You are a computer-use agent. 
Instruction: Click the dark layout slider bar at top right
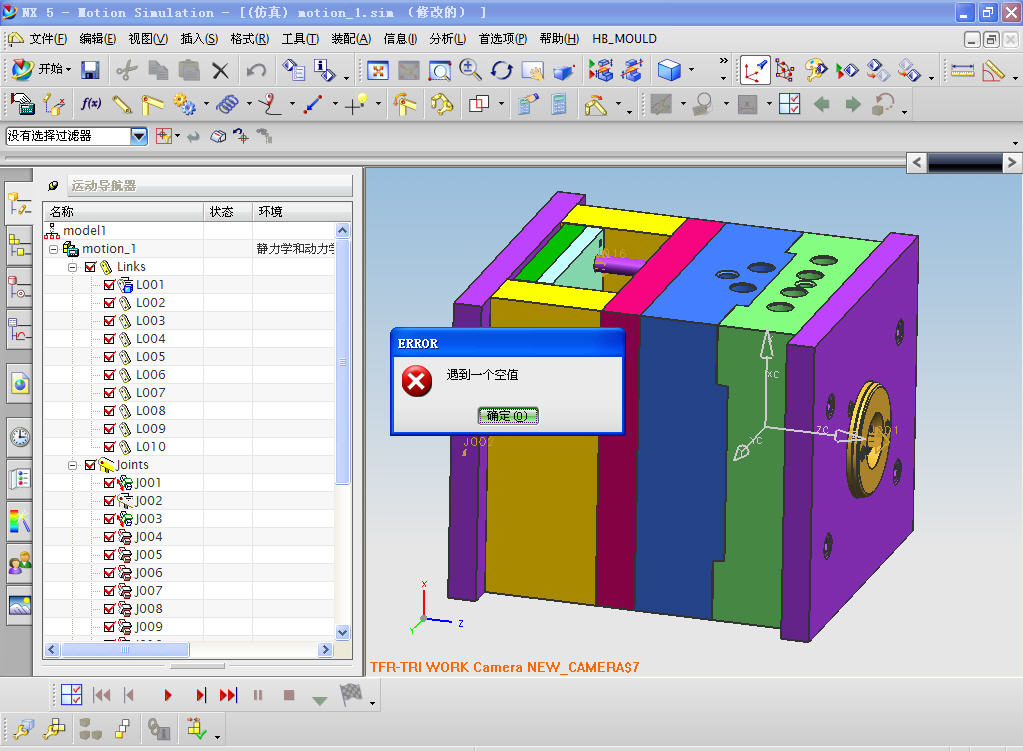click(965, 162)
